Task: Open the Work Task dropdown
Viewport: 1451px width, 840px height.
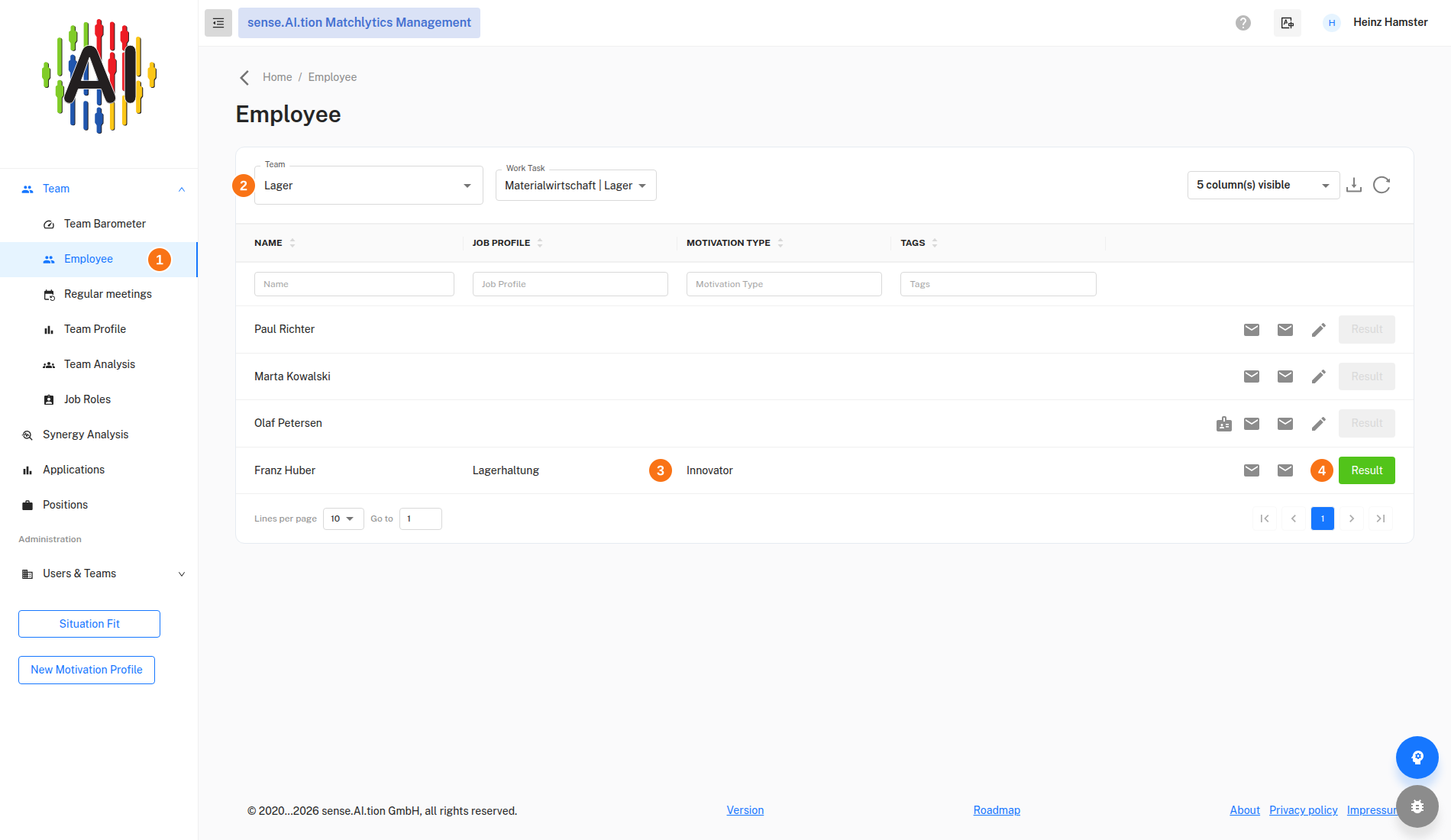Action: 576,186
